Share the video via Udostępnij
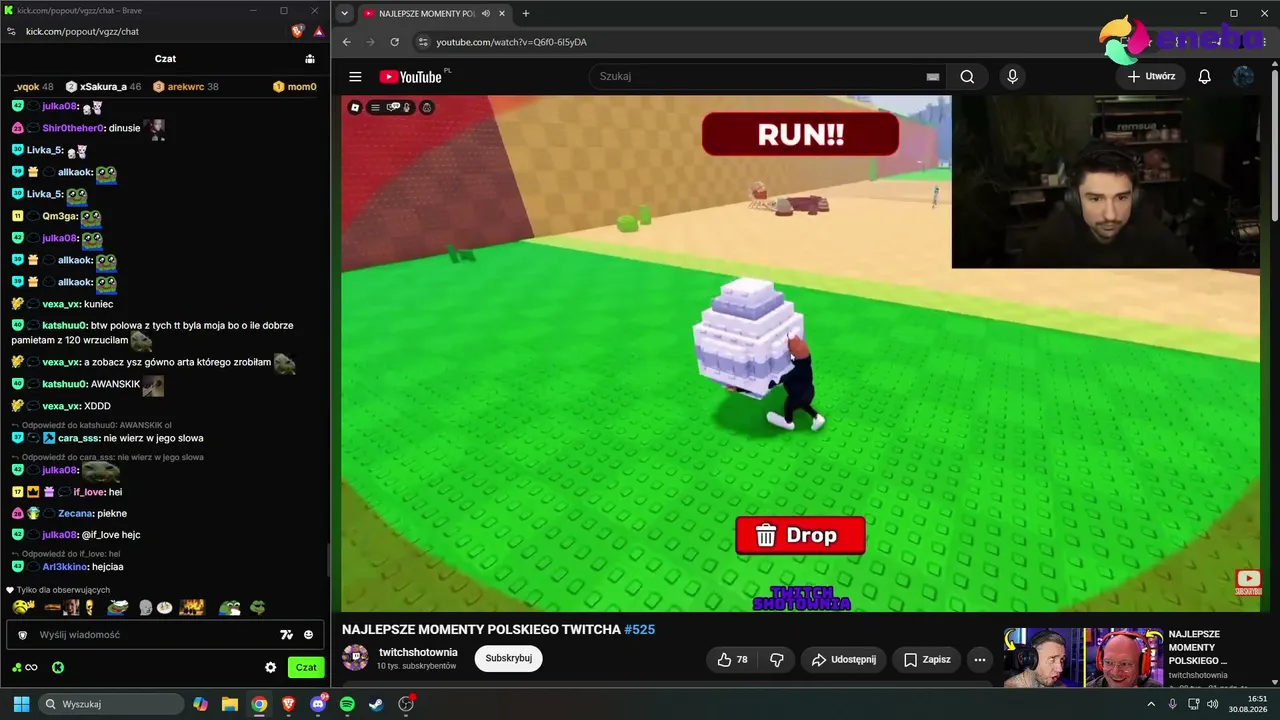 [844, 660]
